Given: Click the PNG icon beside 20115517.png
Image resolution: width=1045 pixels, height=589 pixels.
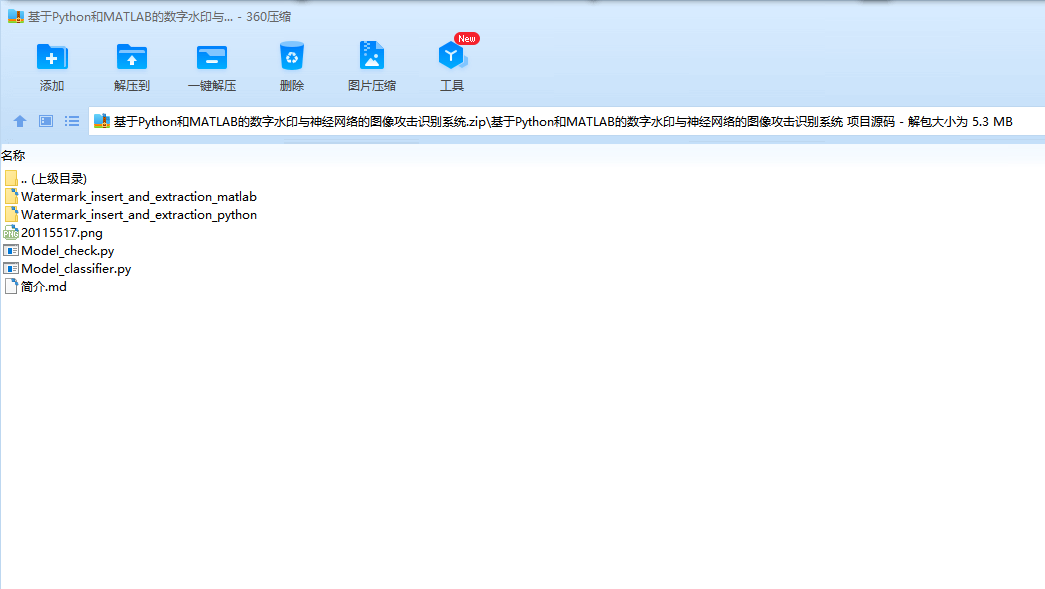Looking at the screenshot, I should [x=11, y=233].
